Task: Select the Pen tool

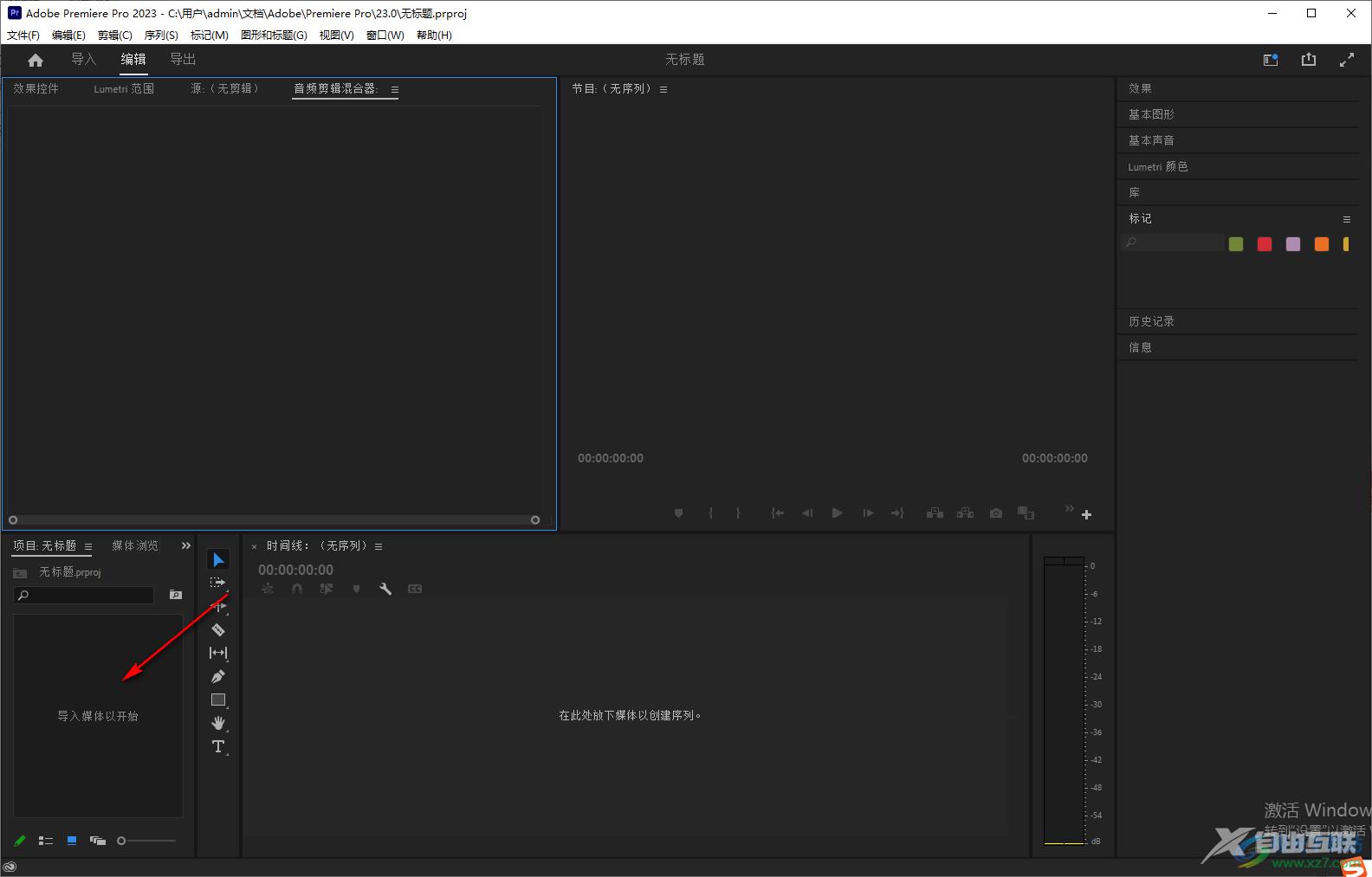Action: pyautogui.click(x=218, y=676)
